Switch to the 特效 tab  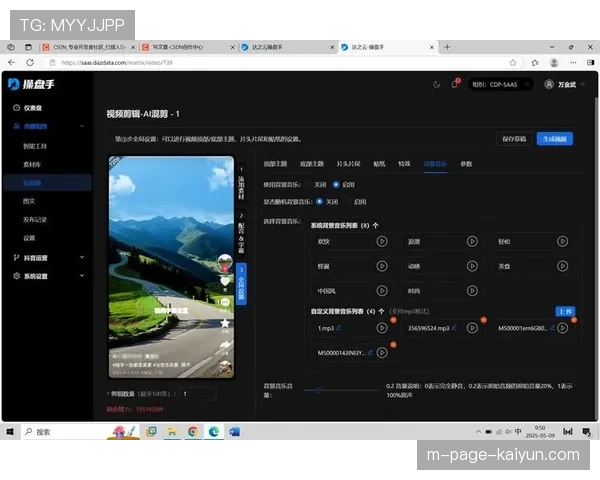404,164
